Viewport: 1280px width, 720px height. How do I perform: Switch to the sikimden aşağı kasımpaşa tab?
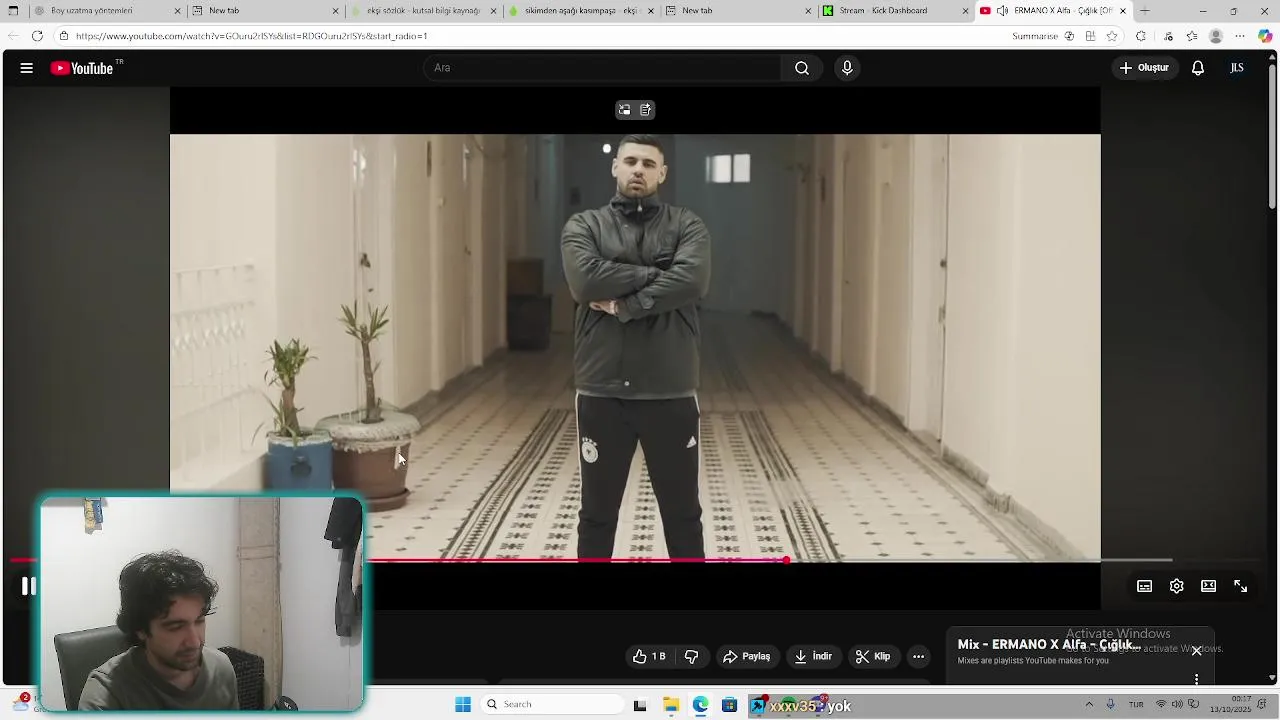click(x=580, y=11)
